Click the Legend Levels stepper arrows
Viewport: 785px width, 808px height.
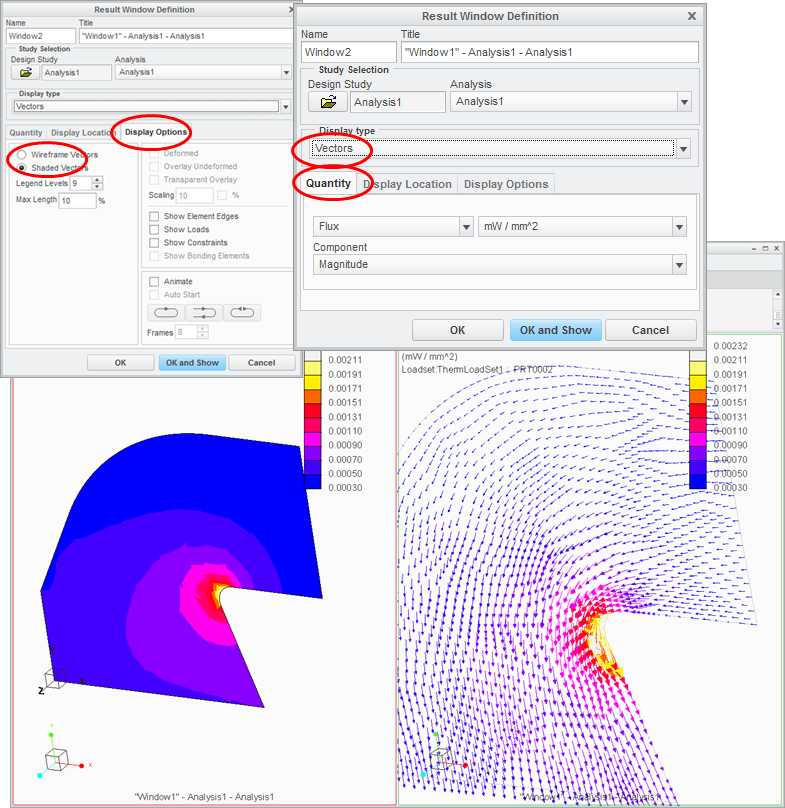pyautogui.click(x=97, y=183)
